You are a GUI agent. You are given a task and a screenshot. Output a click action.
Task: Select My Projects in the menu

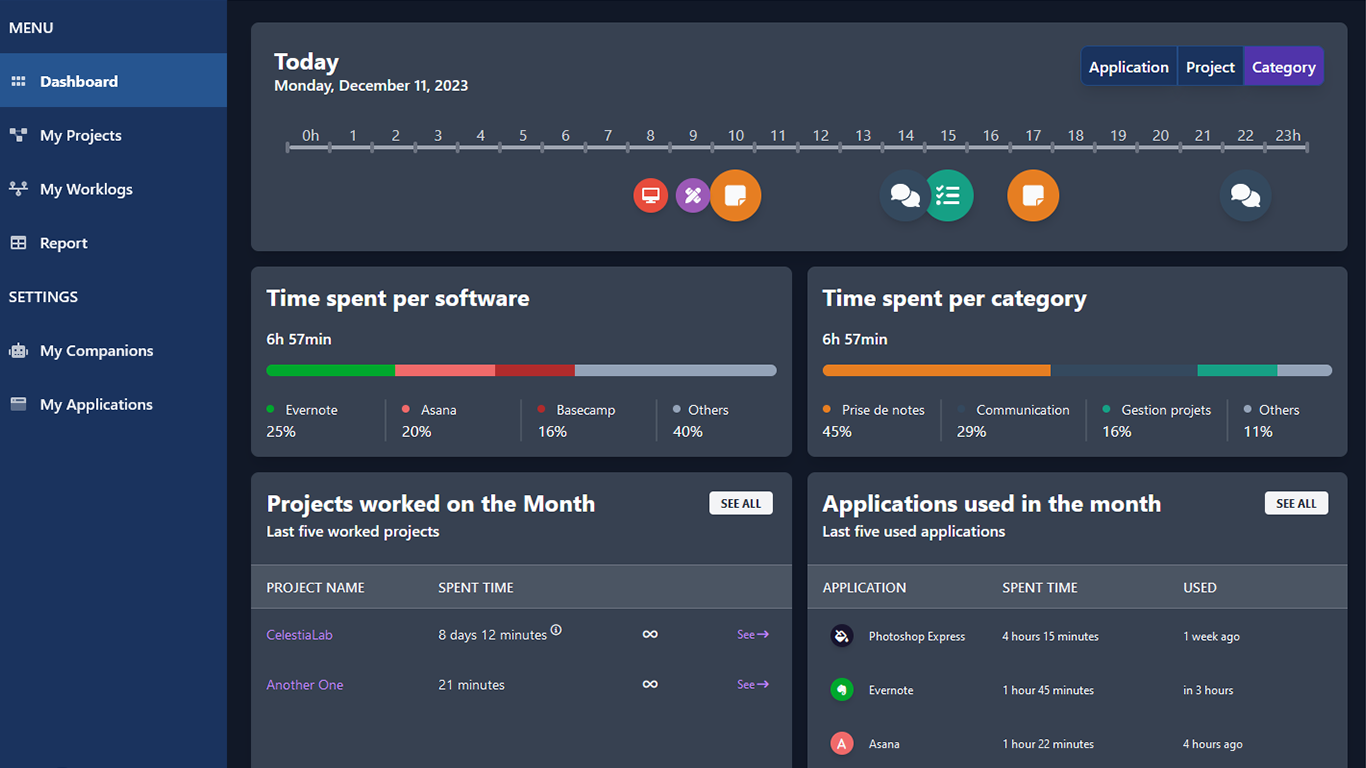(x=80, y=135)
